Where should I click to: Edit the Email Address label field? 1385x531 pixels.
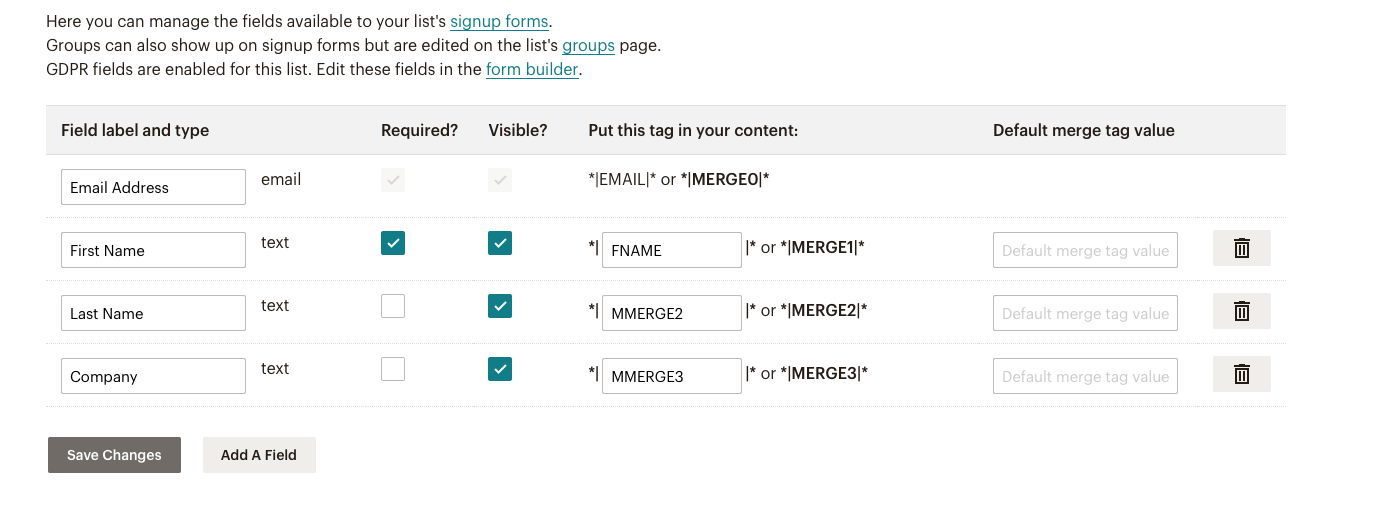(x=153, y=187)
